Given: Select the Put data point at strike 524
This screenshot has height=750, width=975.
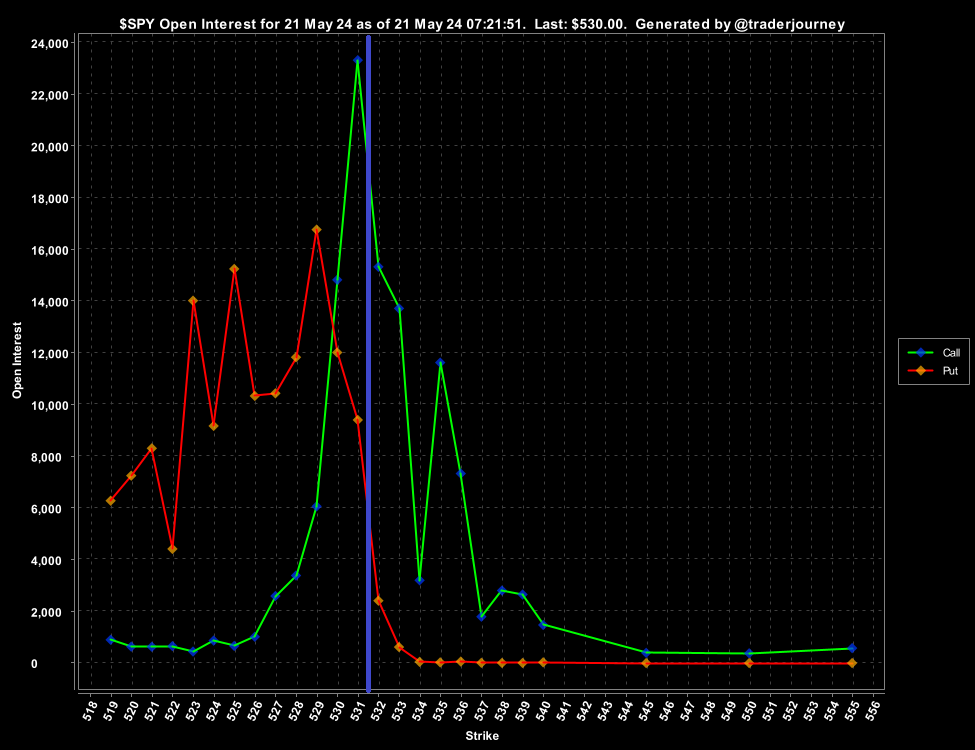Looking at the screenshot, I should point(213,426).
